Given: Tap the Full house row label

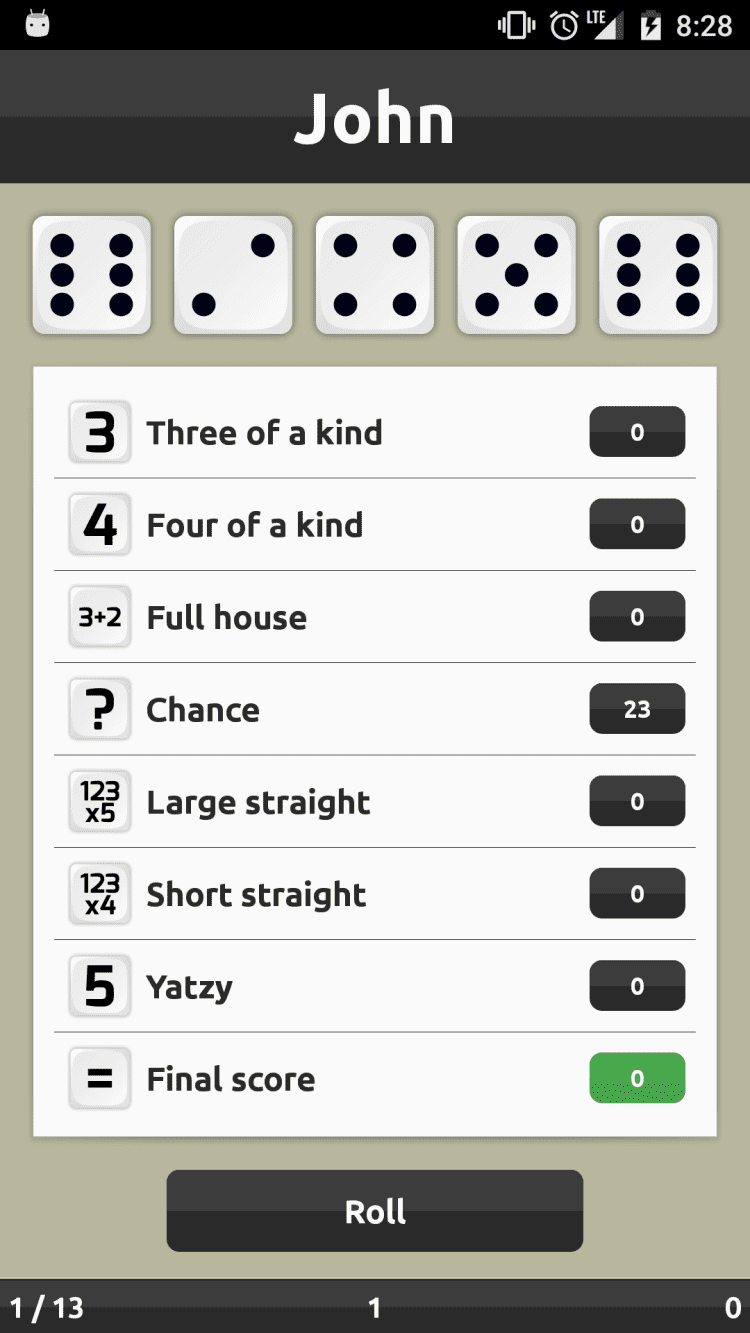Looking at the screenshot, I should pyautogui.click(x=227, y=618).
